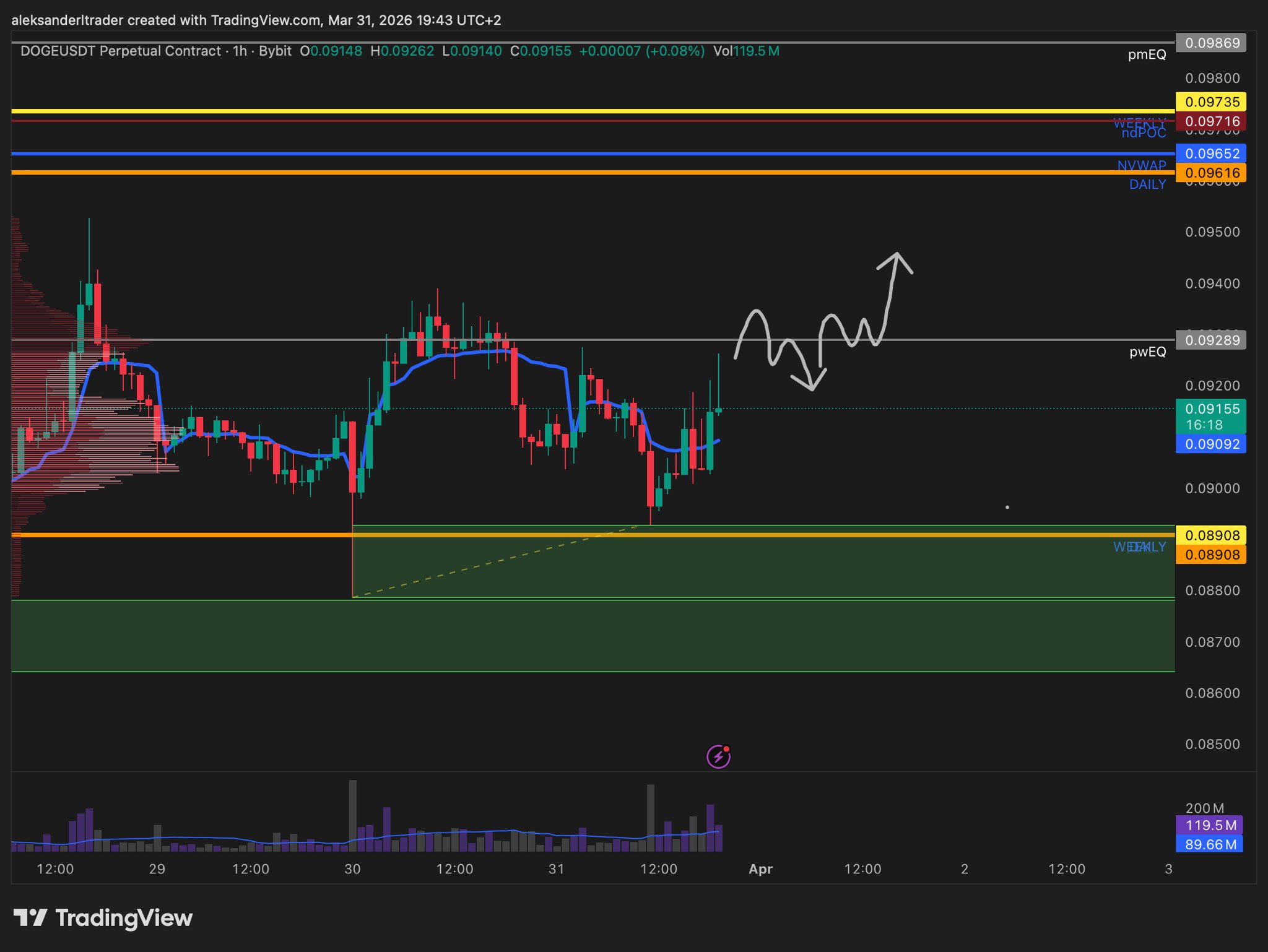Click the pmEQ line label
Image resolution: width=1268 pixels, height=952 pixels.
click(1146, 54)
